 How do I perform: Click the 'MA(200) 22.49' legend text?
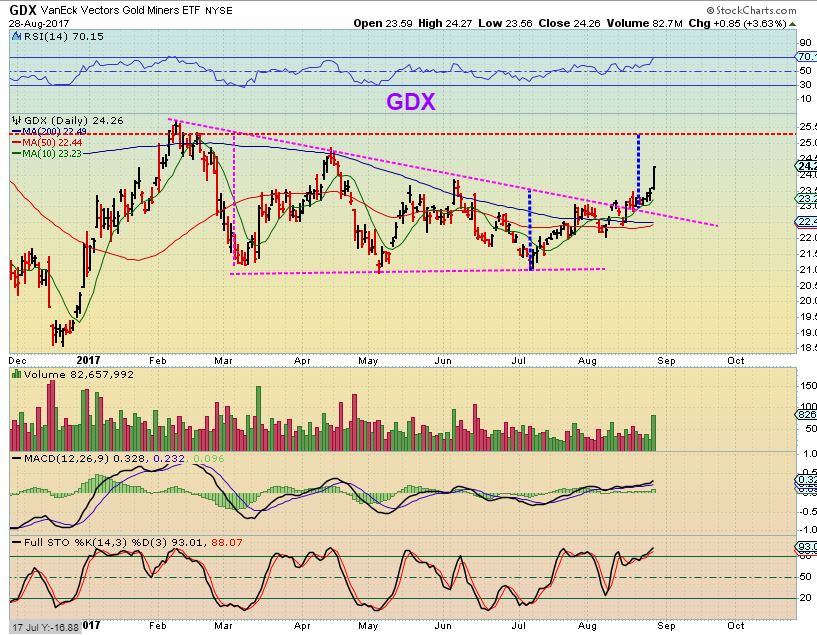[54, 131]
